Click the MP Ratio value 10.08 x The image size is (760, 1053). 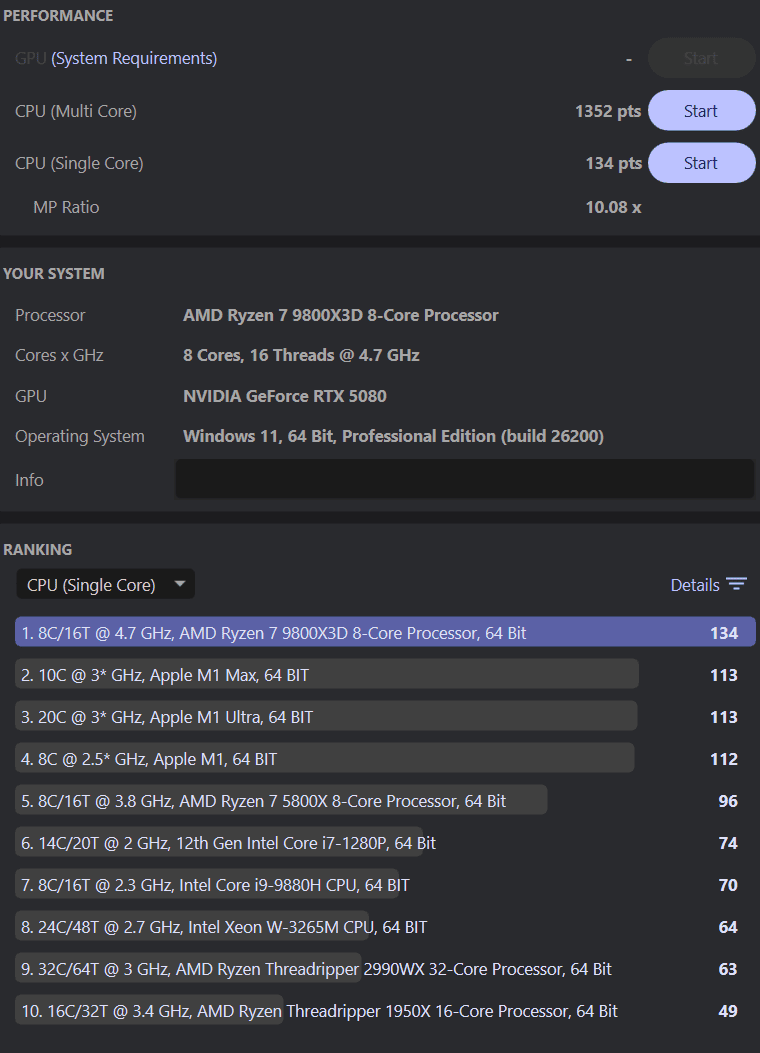pos(613,207)
